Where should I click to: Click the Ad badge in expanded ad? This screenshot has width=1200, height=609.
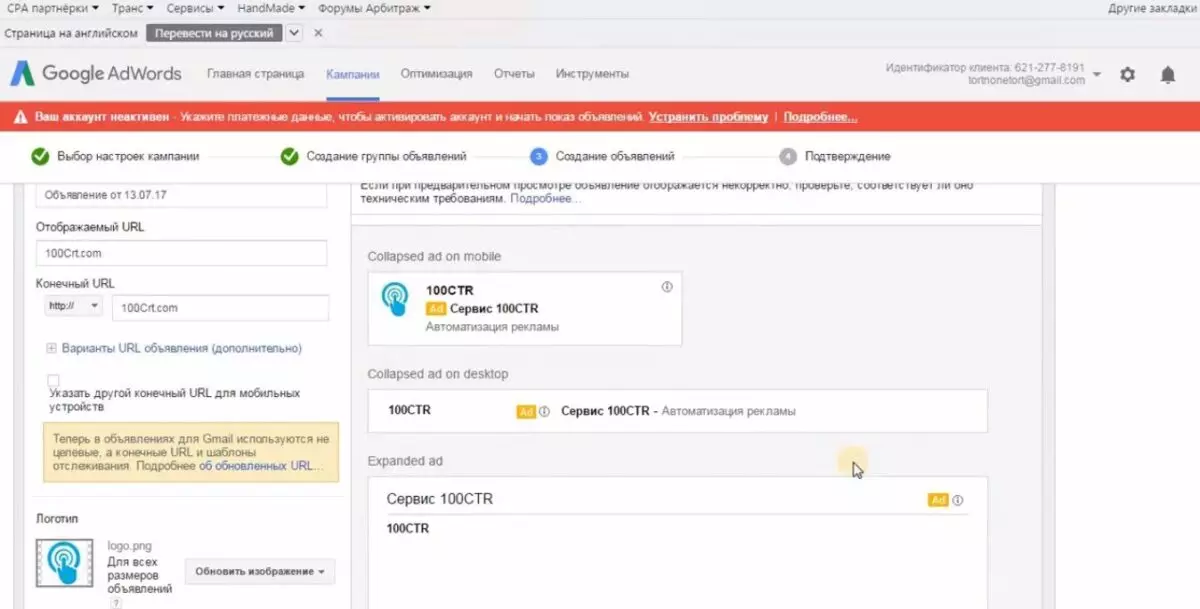938,500
